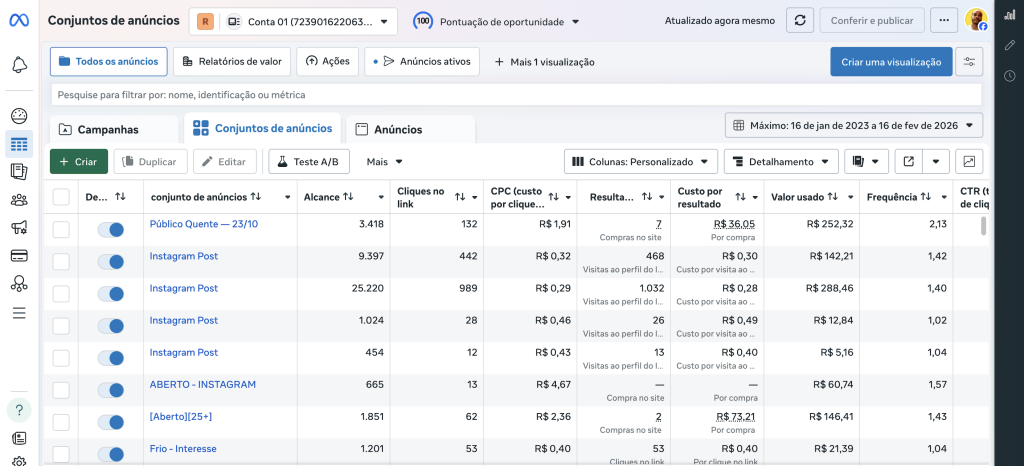Open the billing card icon in sidebar
Viewport: 1024px width, 466px height.
pos(19,255)
